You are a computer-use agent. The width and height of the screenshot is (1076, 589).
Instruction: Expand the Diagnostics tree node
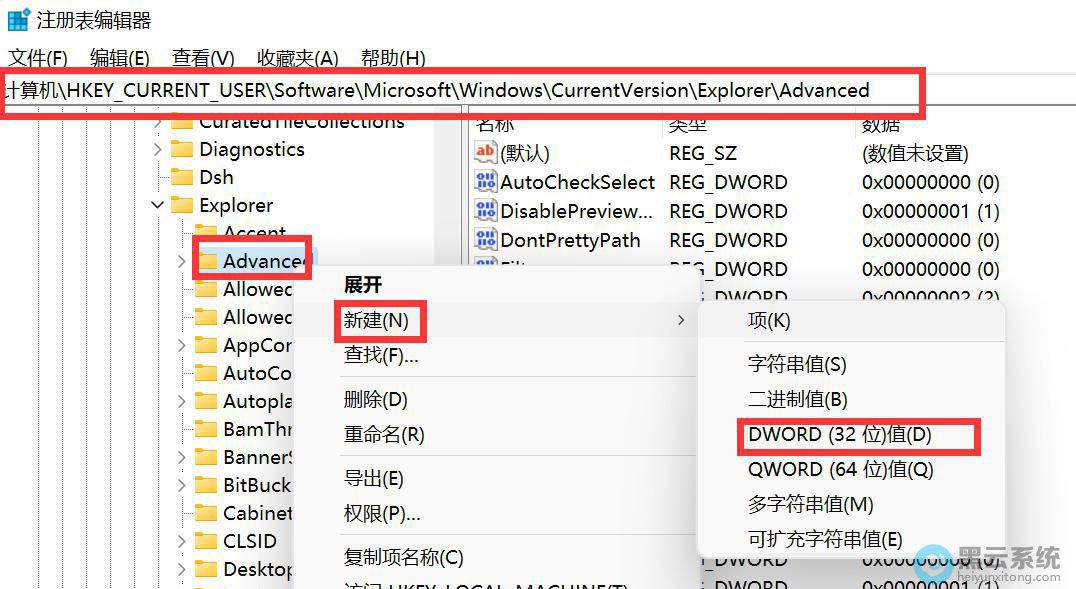(157, 149)
